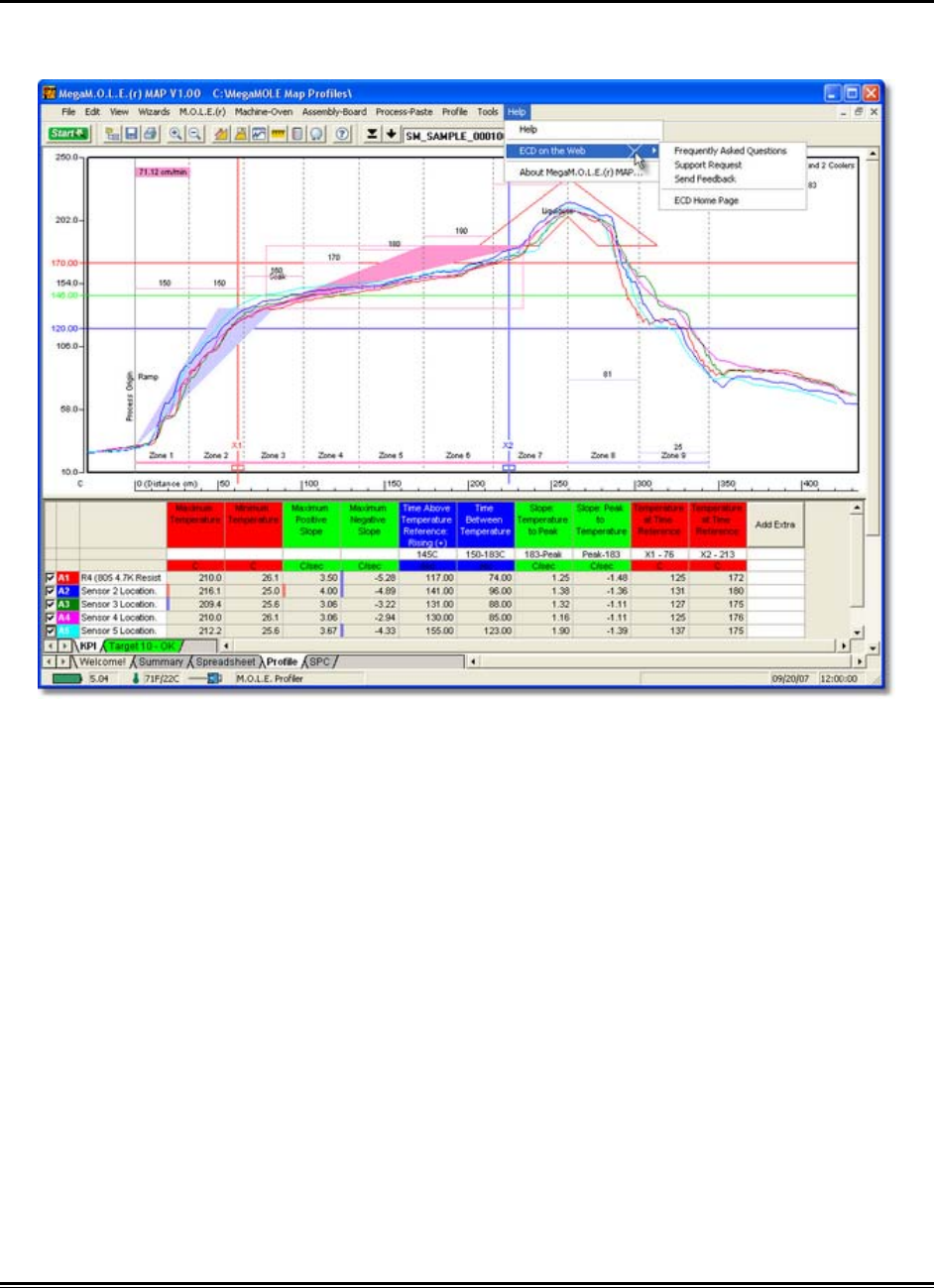
Task: Open the Machine-Oven menu
Action: point(264,112)
